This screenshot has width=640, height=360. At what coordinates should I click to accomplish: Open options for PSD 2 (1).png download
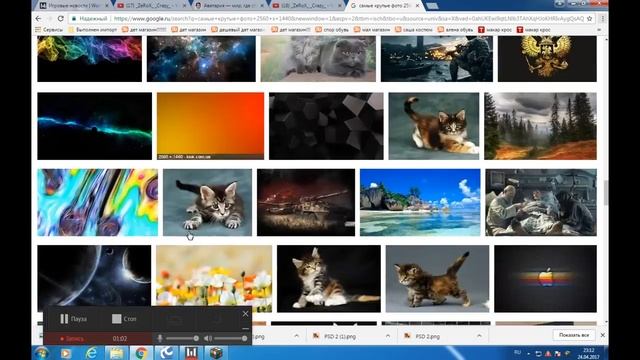pyautogui.click(x=388, y=336)
